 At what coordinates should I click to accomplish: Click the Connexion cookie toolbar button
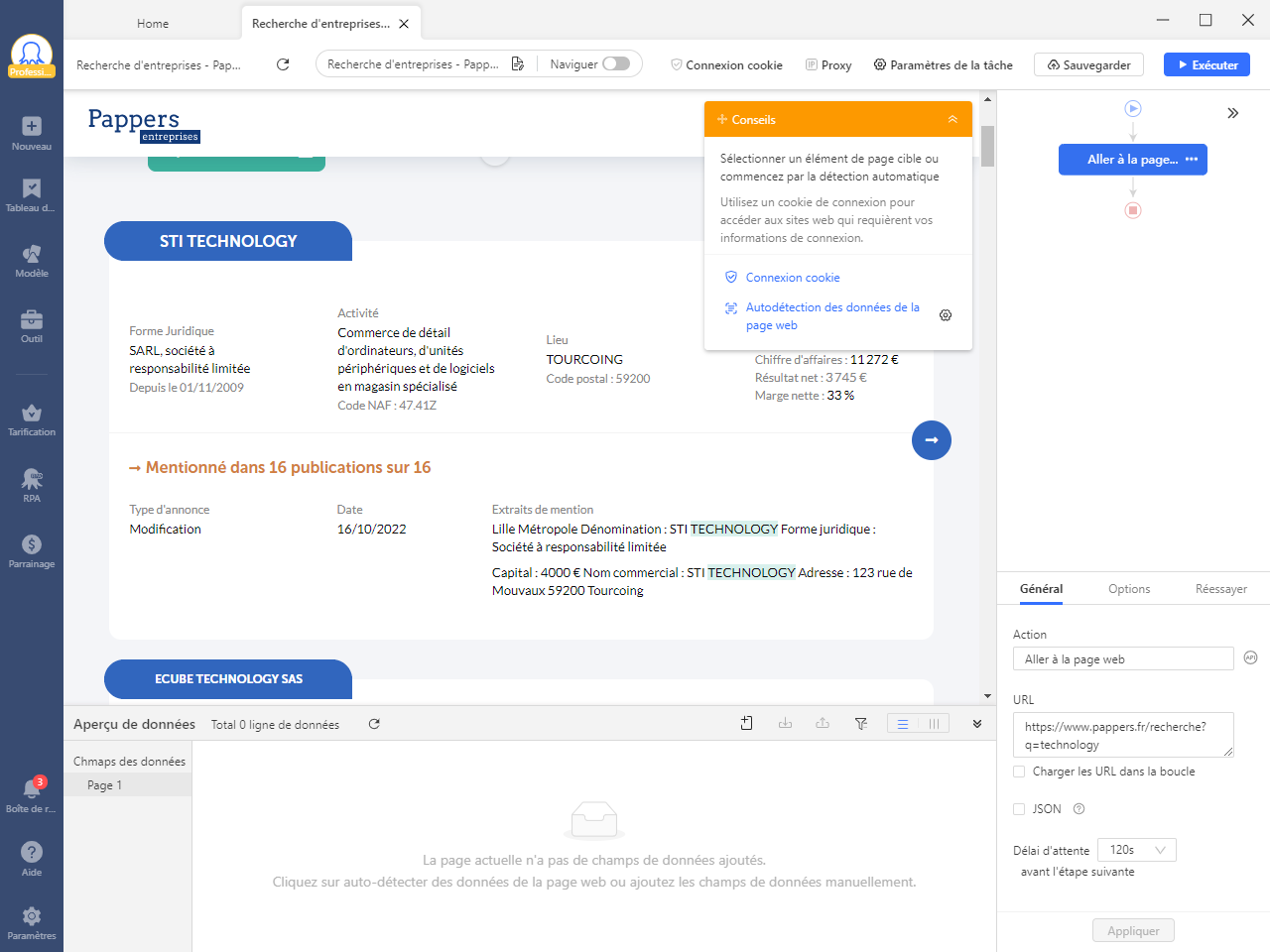click(x=726, y=64)
